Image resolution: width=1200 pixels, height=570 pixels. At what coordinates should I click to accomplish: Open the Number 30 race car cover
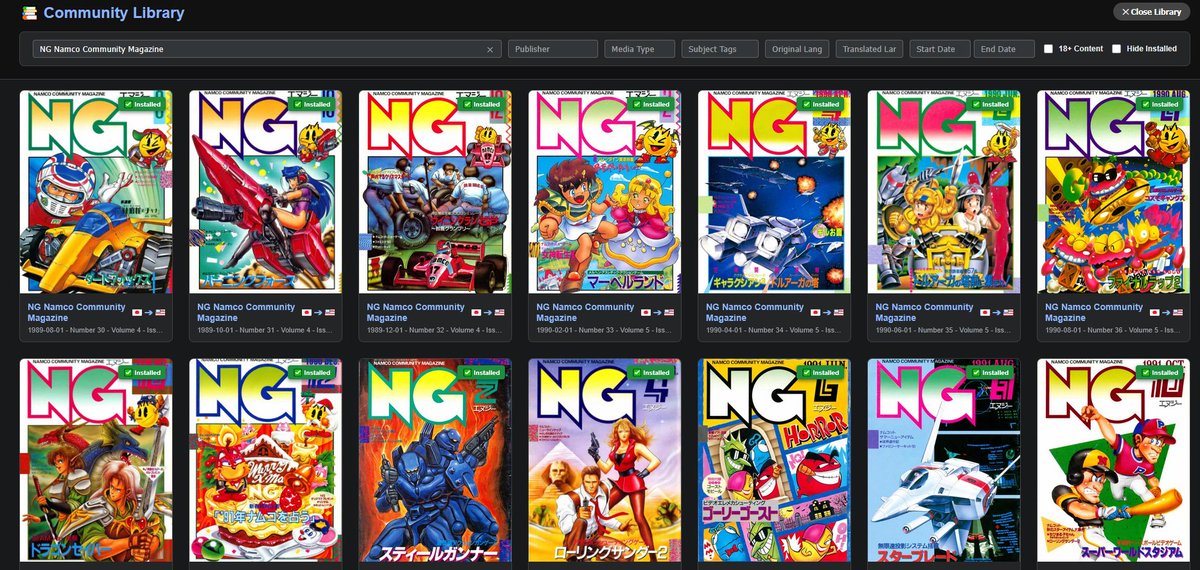96,191
